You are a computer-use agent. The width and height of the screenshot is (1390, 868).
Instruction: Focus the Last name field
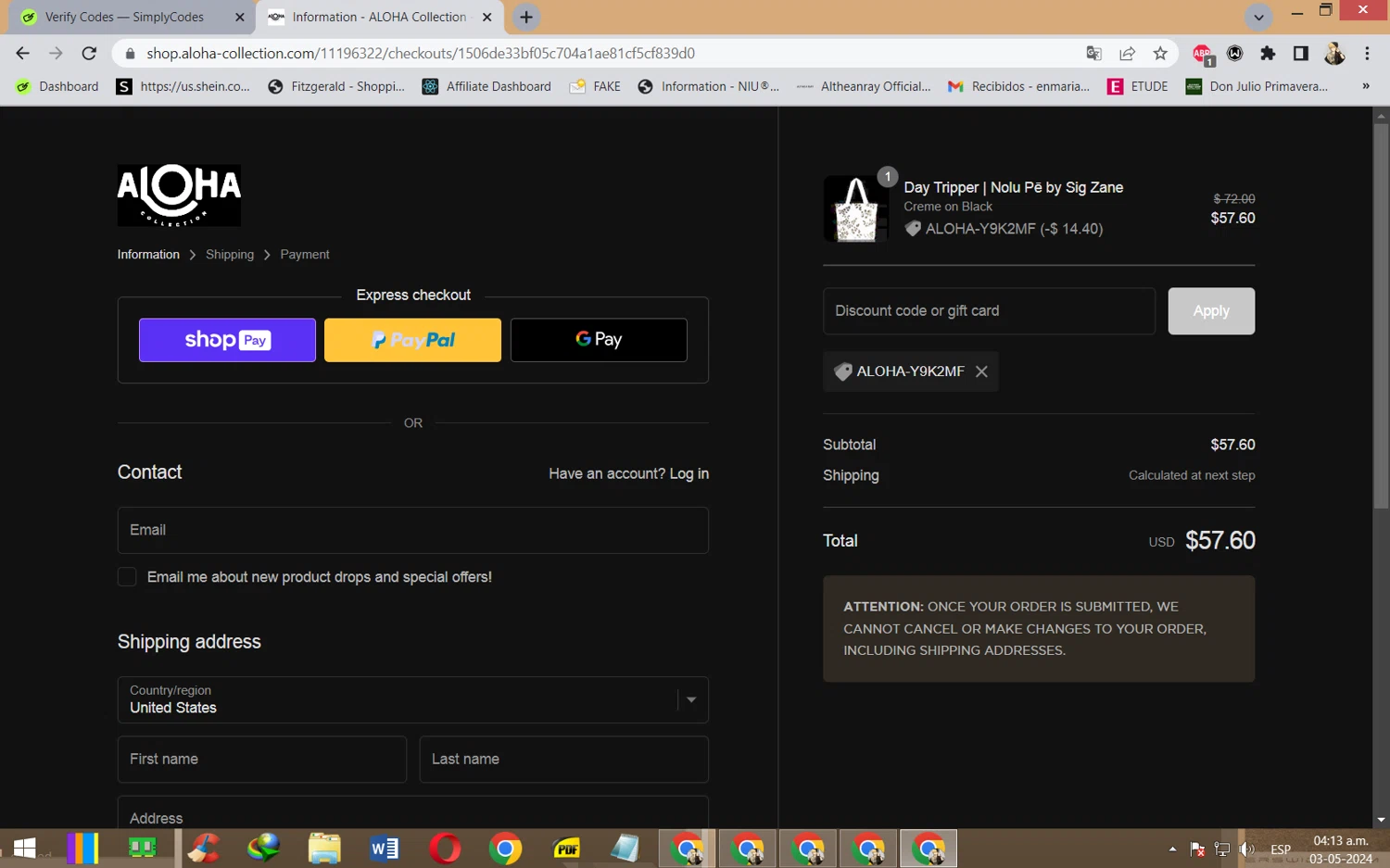click(x=563, y=760)
